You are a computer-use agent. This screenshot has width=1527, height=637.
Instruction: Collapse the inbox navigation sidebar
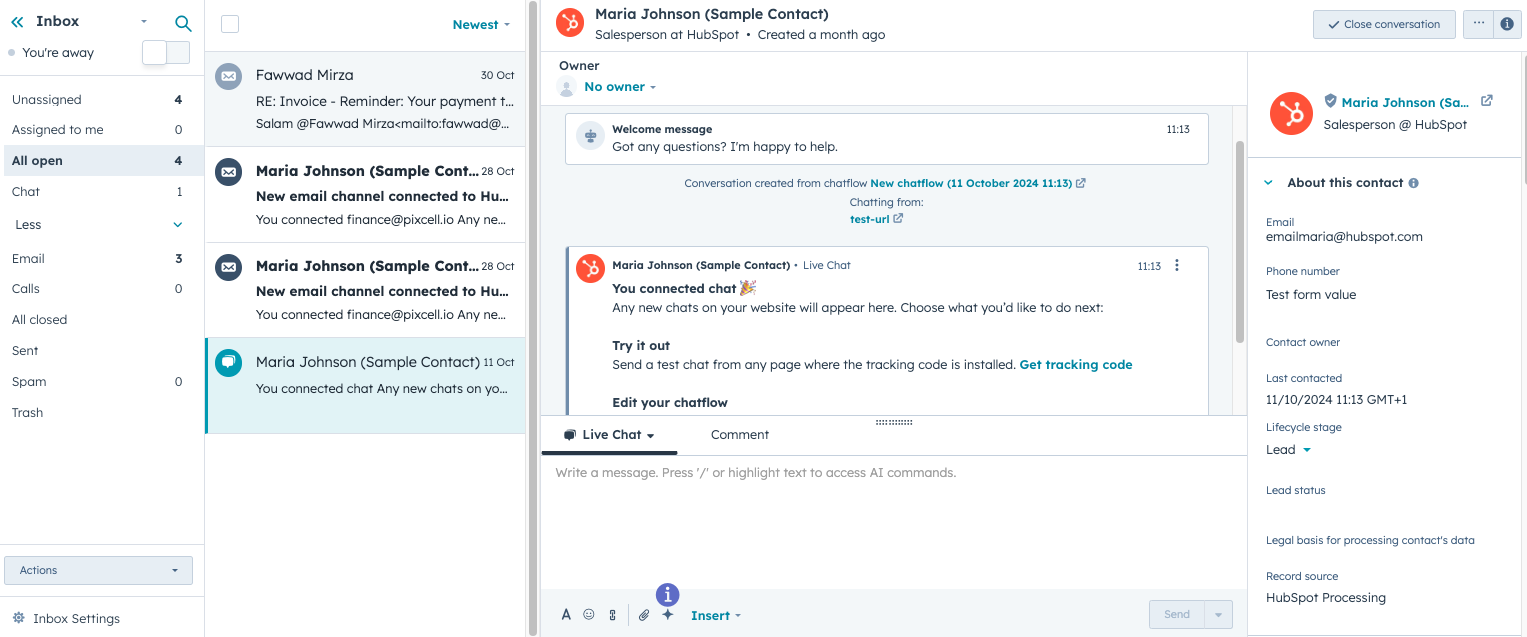pos(15,21)
